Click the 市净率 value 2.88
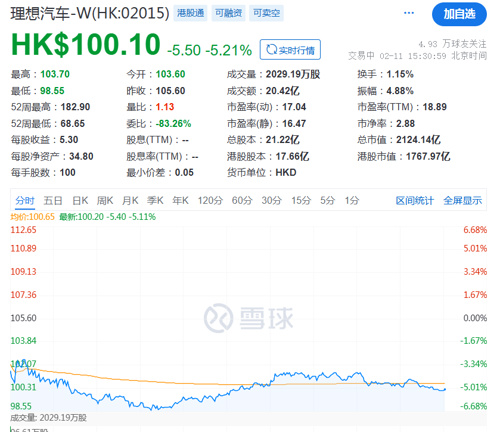 click(405, 124)
